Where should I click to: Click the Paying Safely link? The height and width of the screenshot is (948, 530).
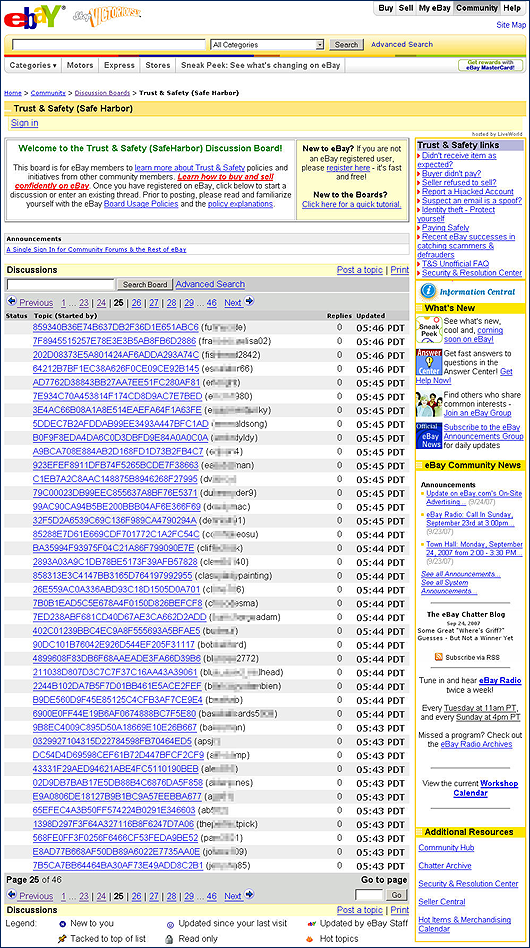click(445, 227)
